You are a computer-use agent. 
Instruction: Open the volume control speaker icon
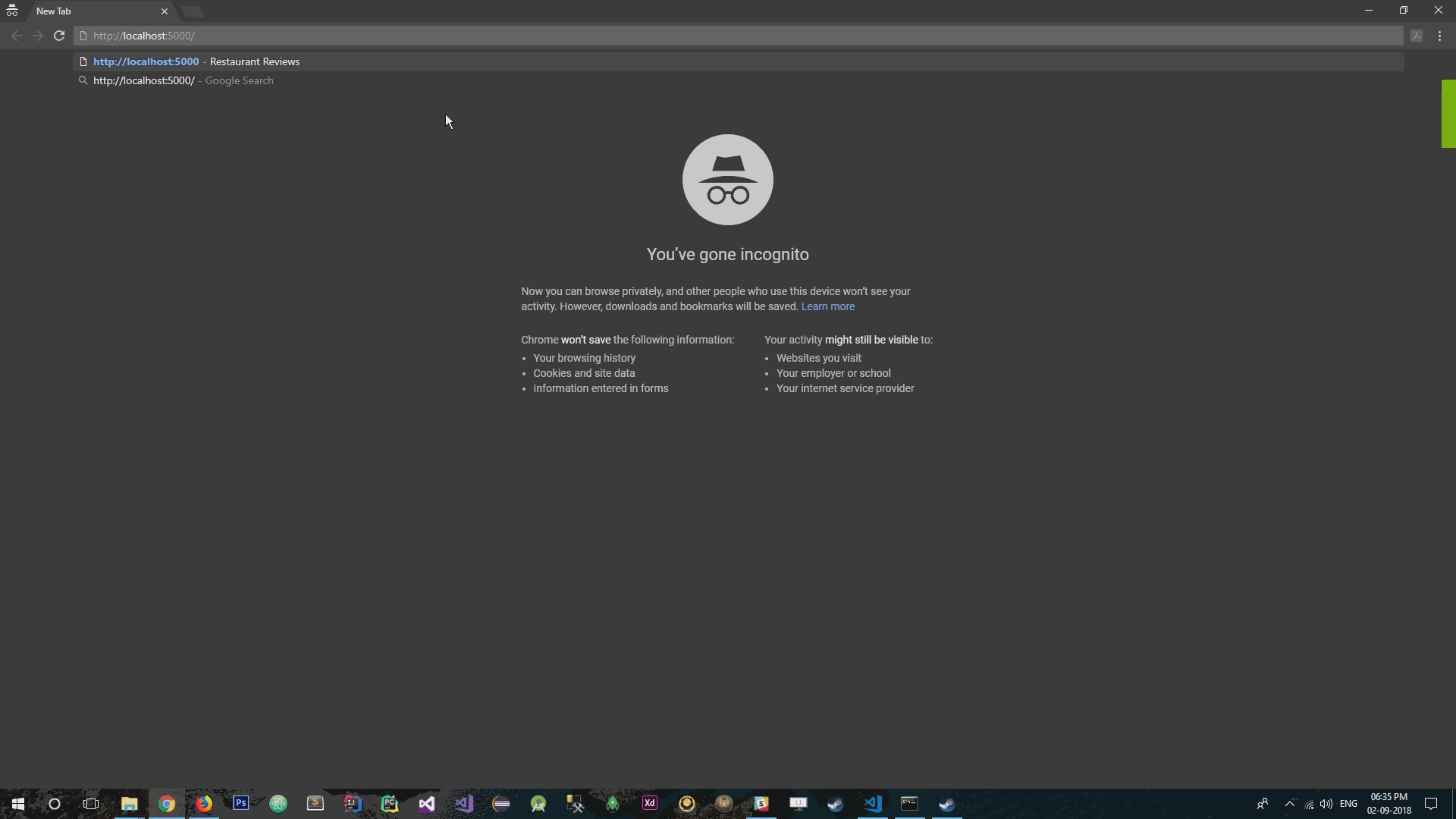tap(1326, 804)
